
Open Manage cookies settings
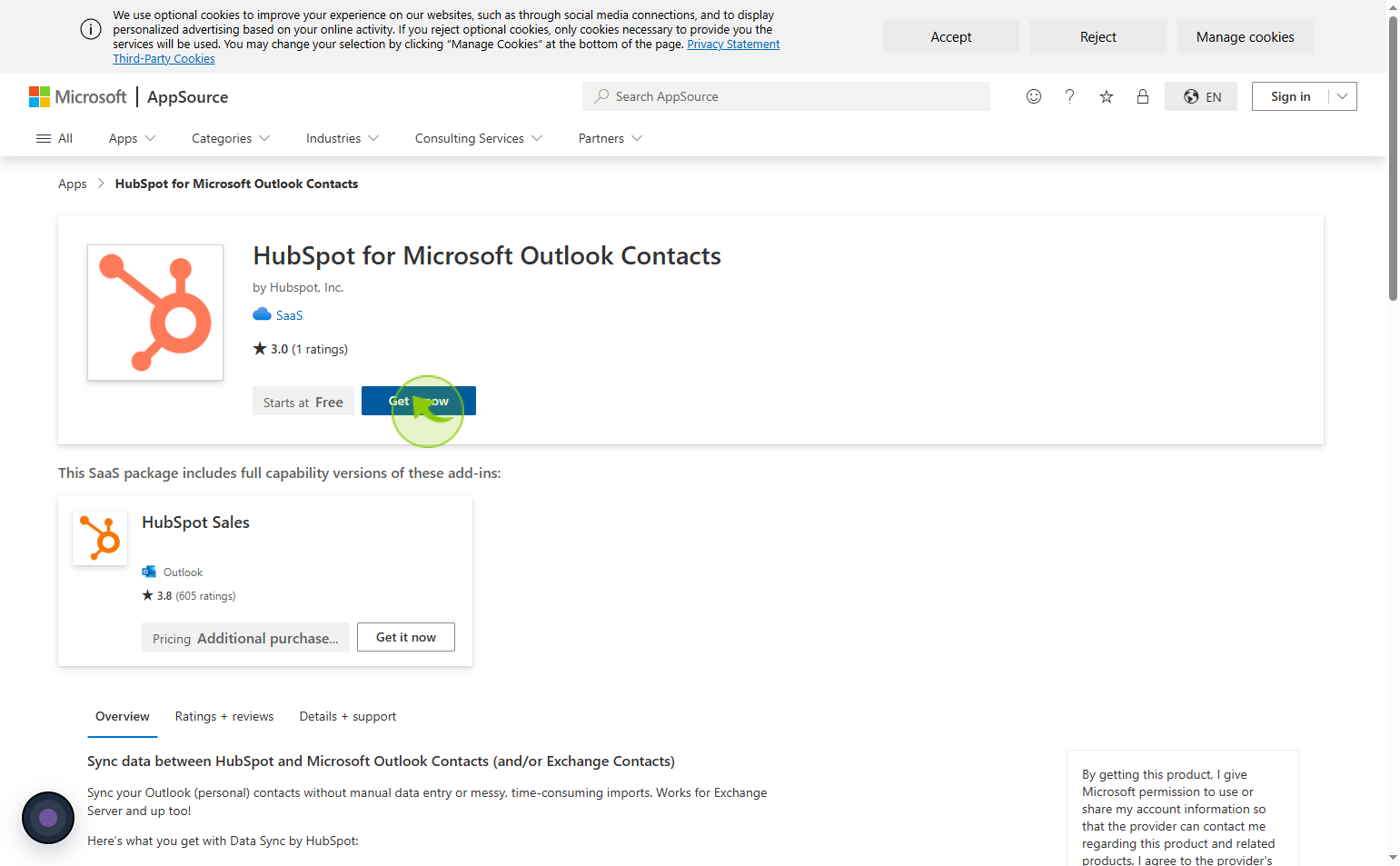coord(1246,36)
